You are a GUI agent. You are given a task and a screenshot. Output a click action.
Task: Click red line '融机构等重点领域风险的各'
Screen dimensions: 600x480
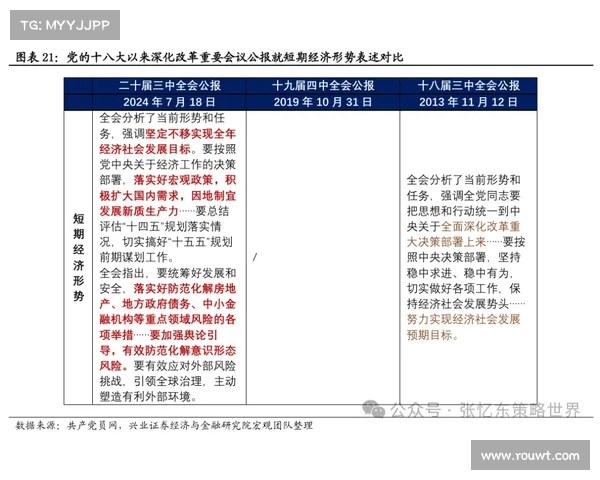coord(167,319)
